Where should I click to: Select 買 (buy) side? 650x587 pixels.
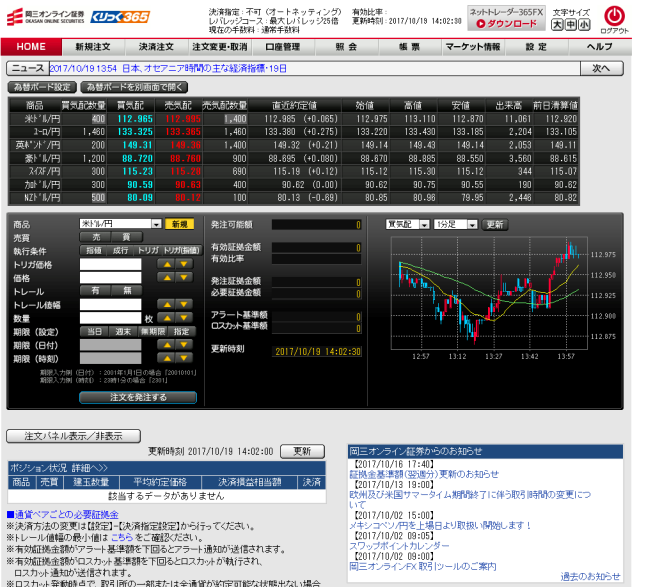[x=126, y=237]
